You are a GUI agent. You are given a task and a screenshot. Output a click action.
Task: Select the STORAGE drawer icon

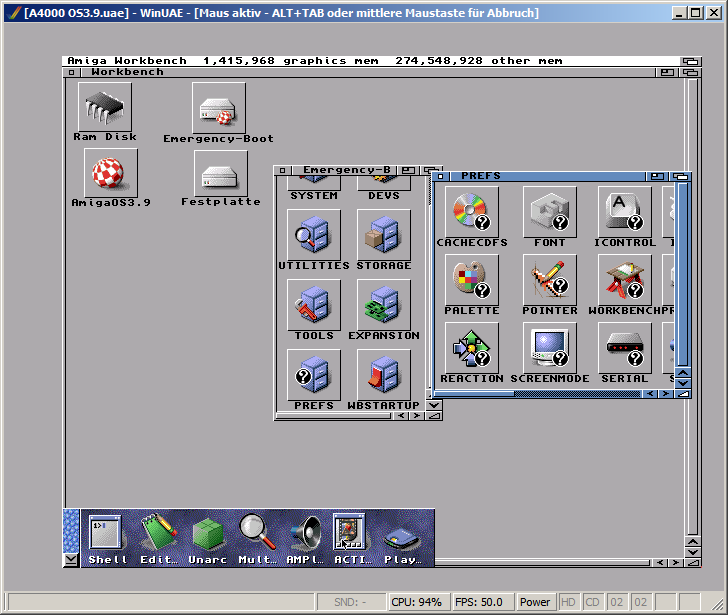point(384,235)
